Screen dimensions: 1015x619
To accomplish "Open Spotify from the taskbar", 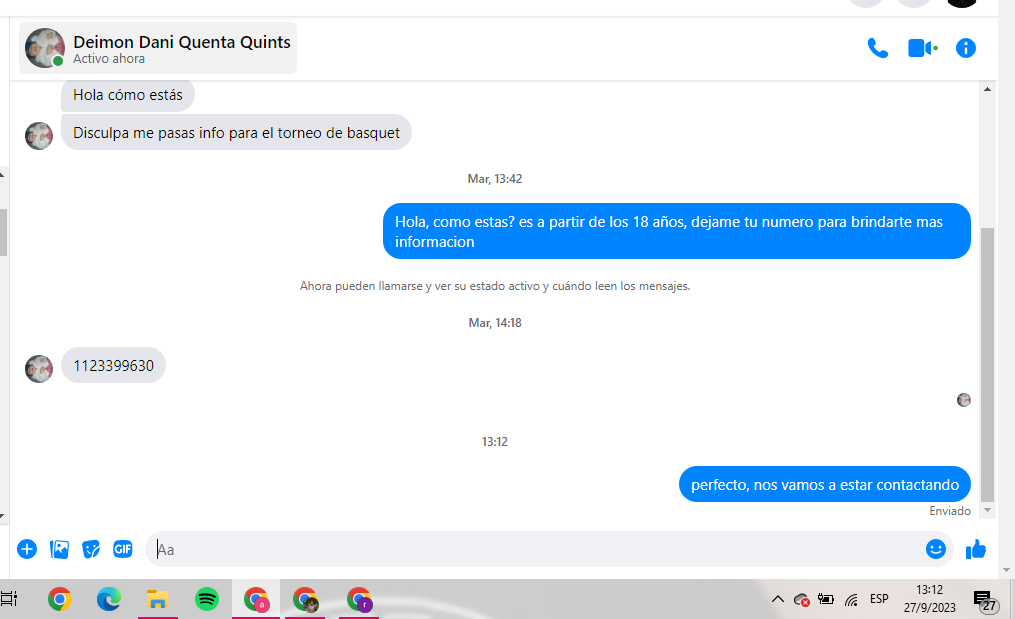I will tap(207, 599).
